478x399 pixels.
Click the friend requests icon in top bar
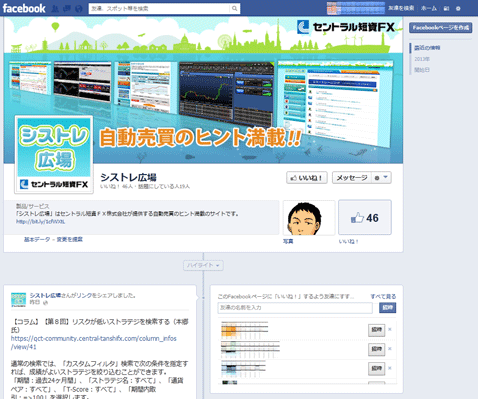(55, 9)
